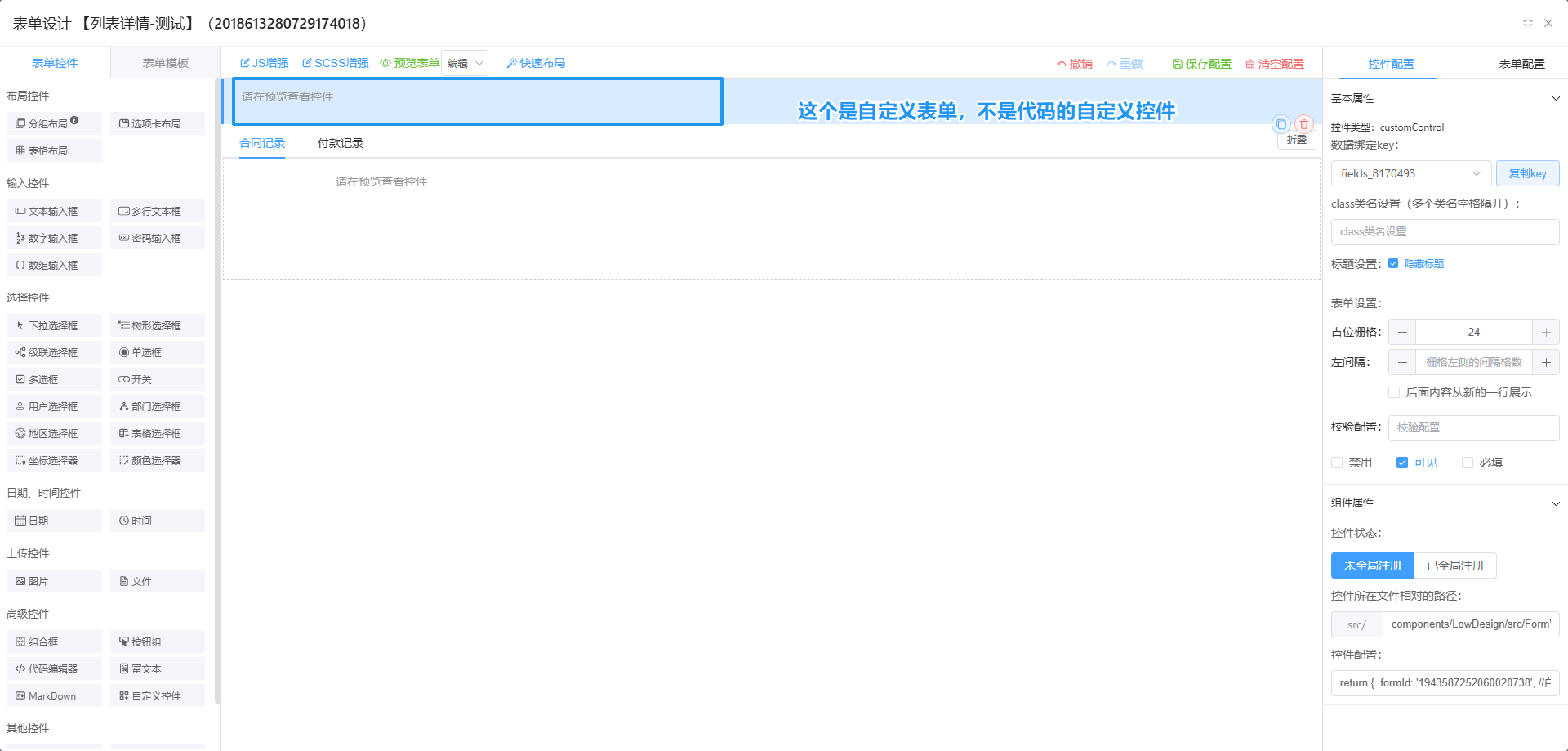Uncheck the 可见 visible checkbox
This screenshot has width=1568, height=751.
click(1402, 463)
